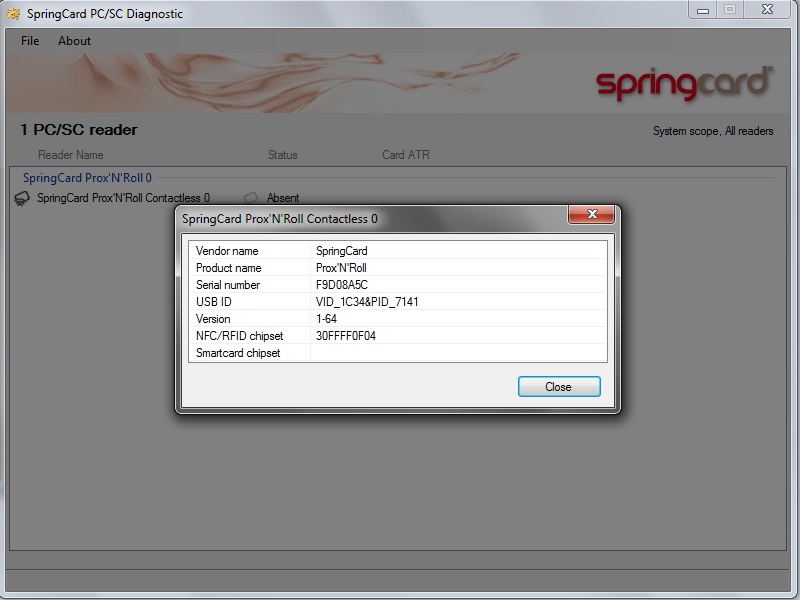The height and width of the screenshot is (600, 800).
Task: Click the NFC/RFID chipset label cell
Action: [x=249, y=336]
